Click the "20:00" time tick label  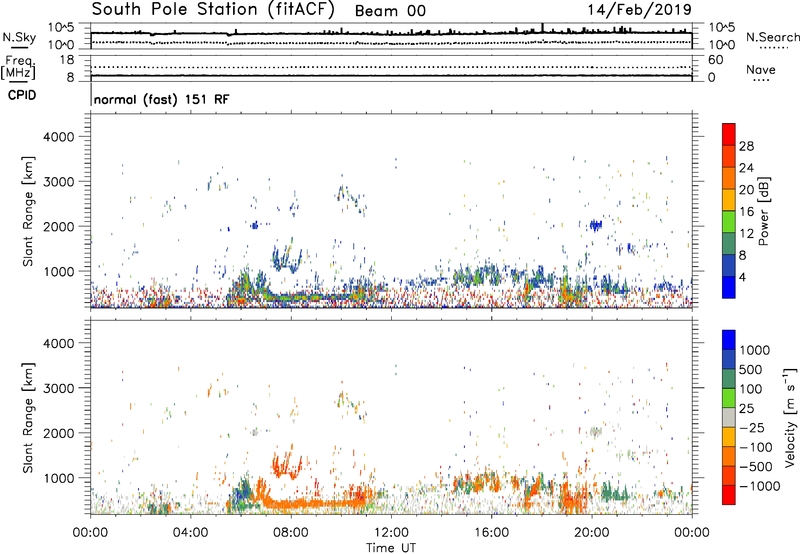(592, 533)
